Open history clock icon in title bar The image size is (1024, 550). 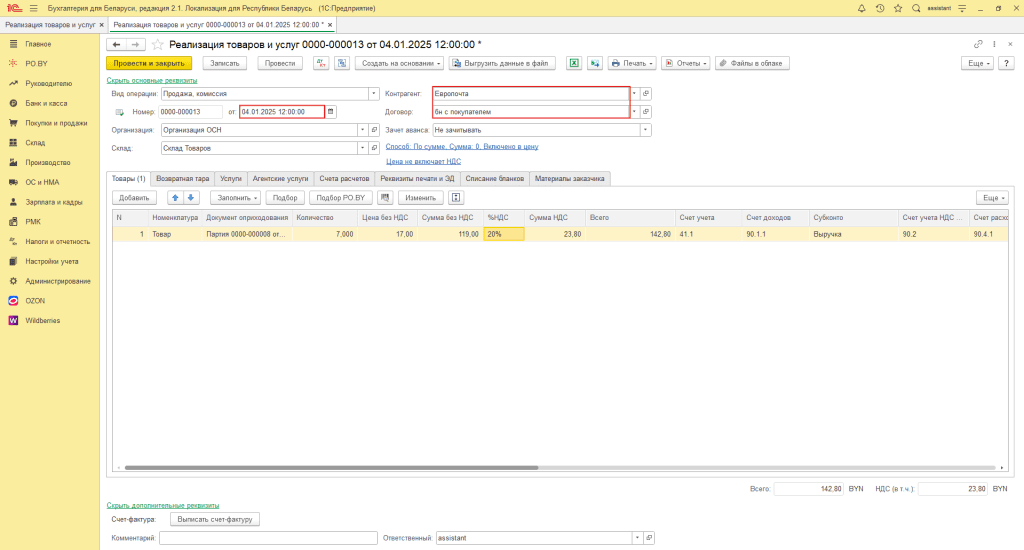(x=880, y=8)
